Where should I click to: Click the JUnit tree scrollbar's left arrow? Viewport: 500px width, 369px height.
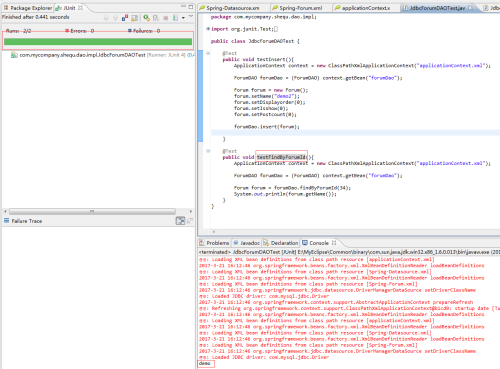(x=5, y=211)
